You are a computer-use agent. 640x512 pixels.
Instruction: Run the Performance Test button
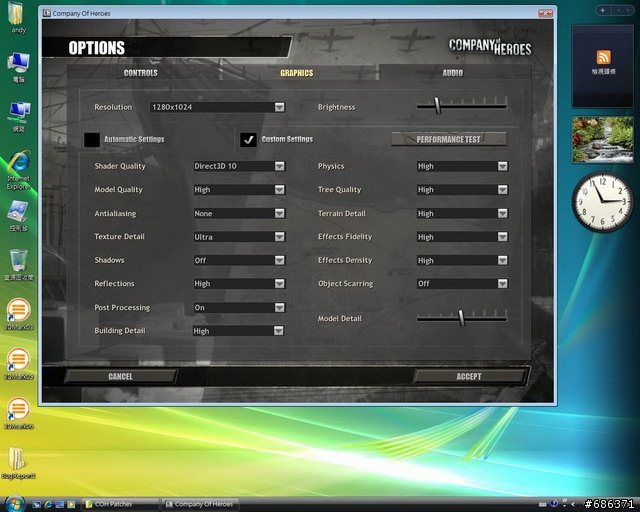[x=449, y=139]
